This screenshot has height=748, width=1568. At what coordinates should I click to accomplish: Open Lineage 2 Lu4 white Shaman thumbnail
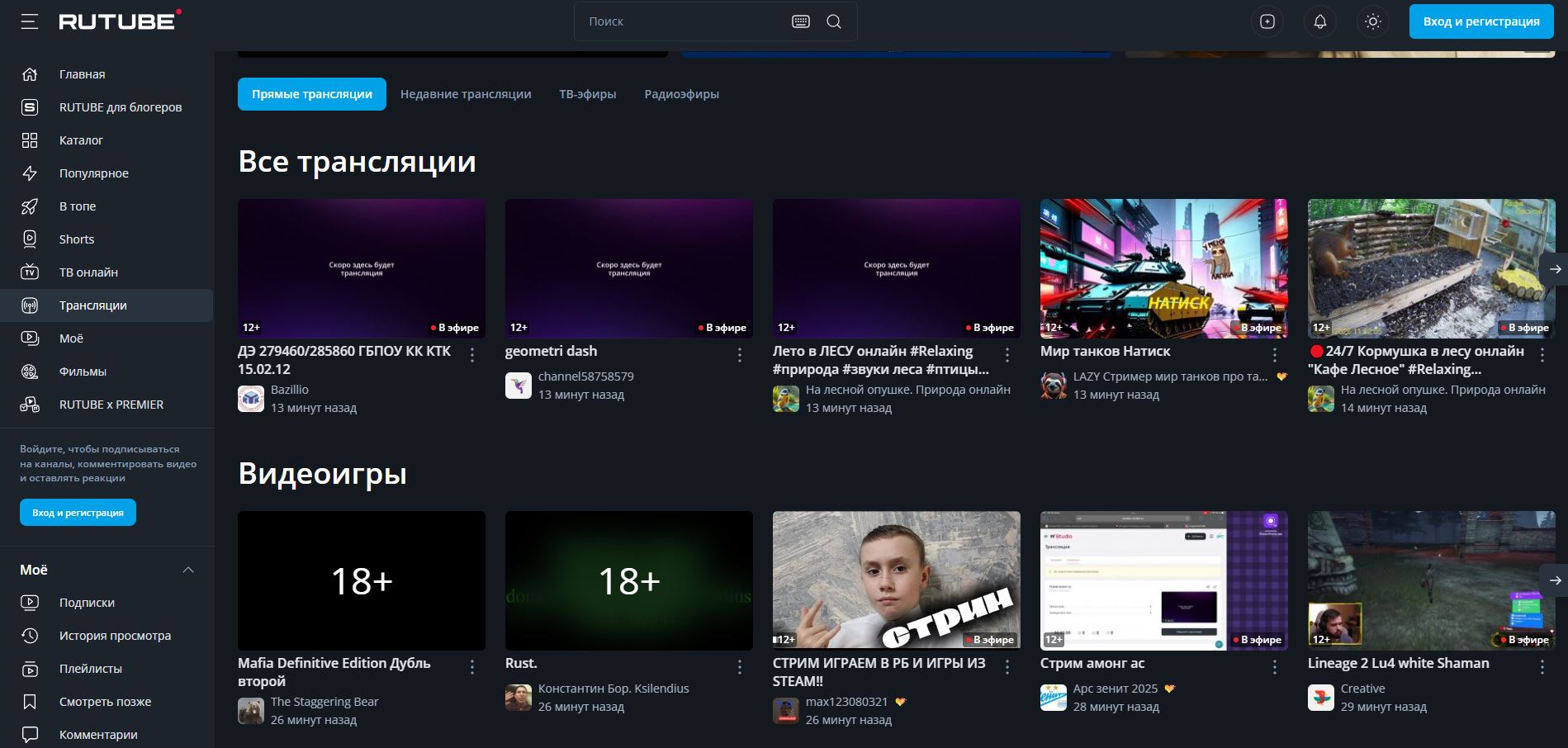point(1432,580)
